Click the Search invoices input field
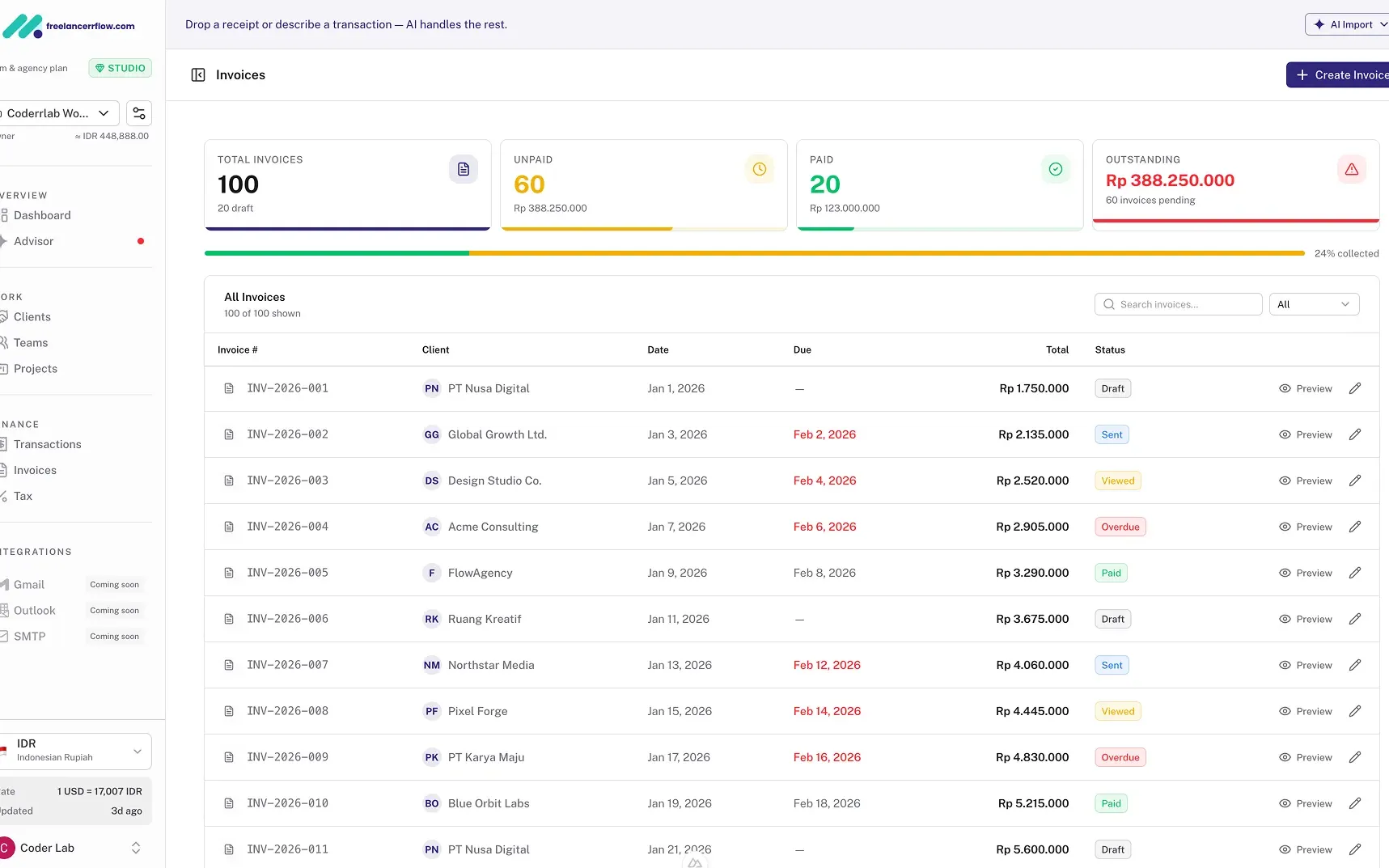The height and width of the screenshot is (868, 1389). [1177, 303]
